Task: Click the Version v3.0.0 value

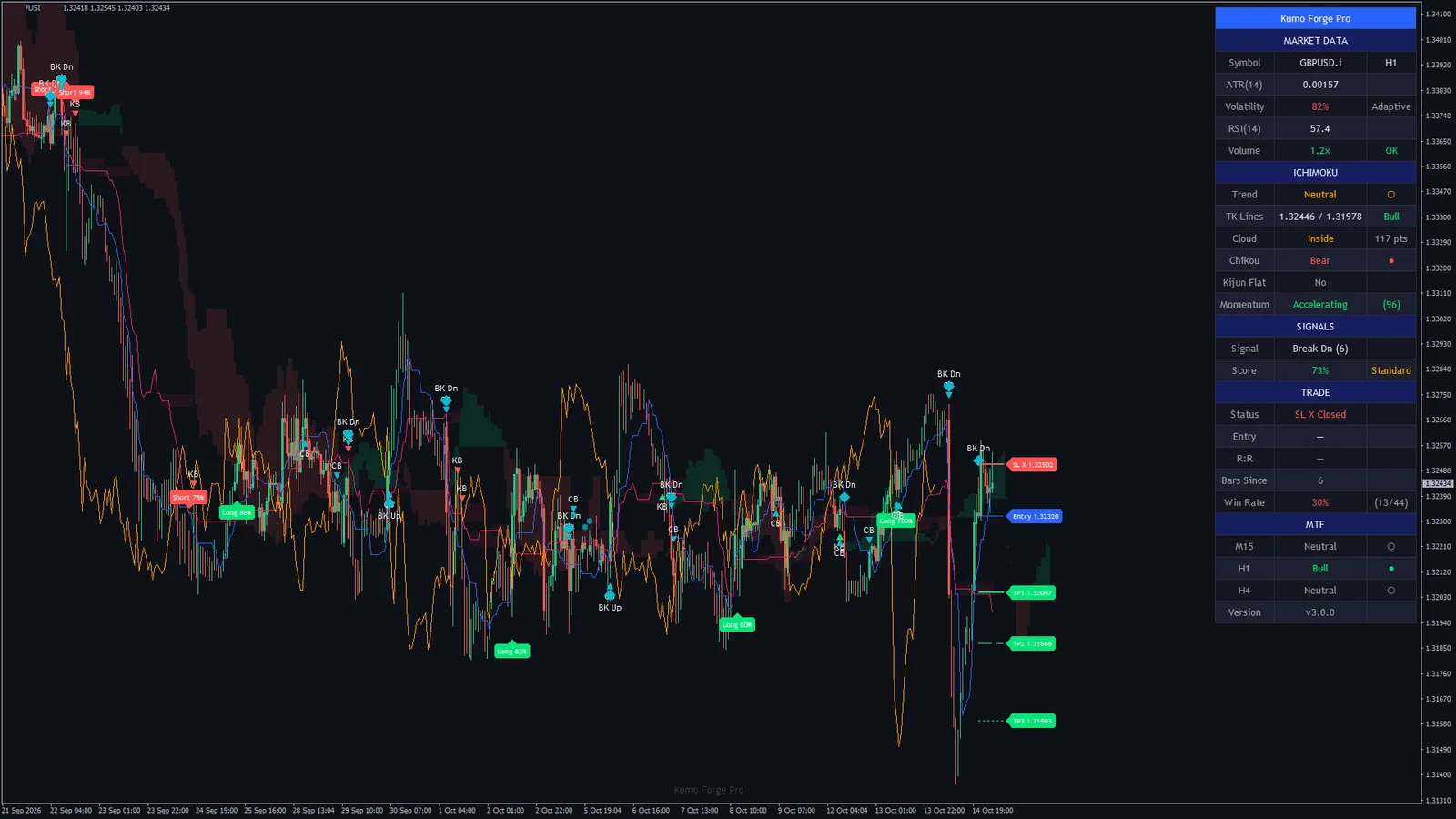Action: point(1320,612)
